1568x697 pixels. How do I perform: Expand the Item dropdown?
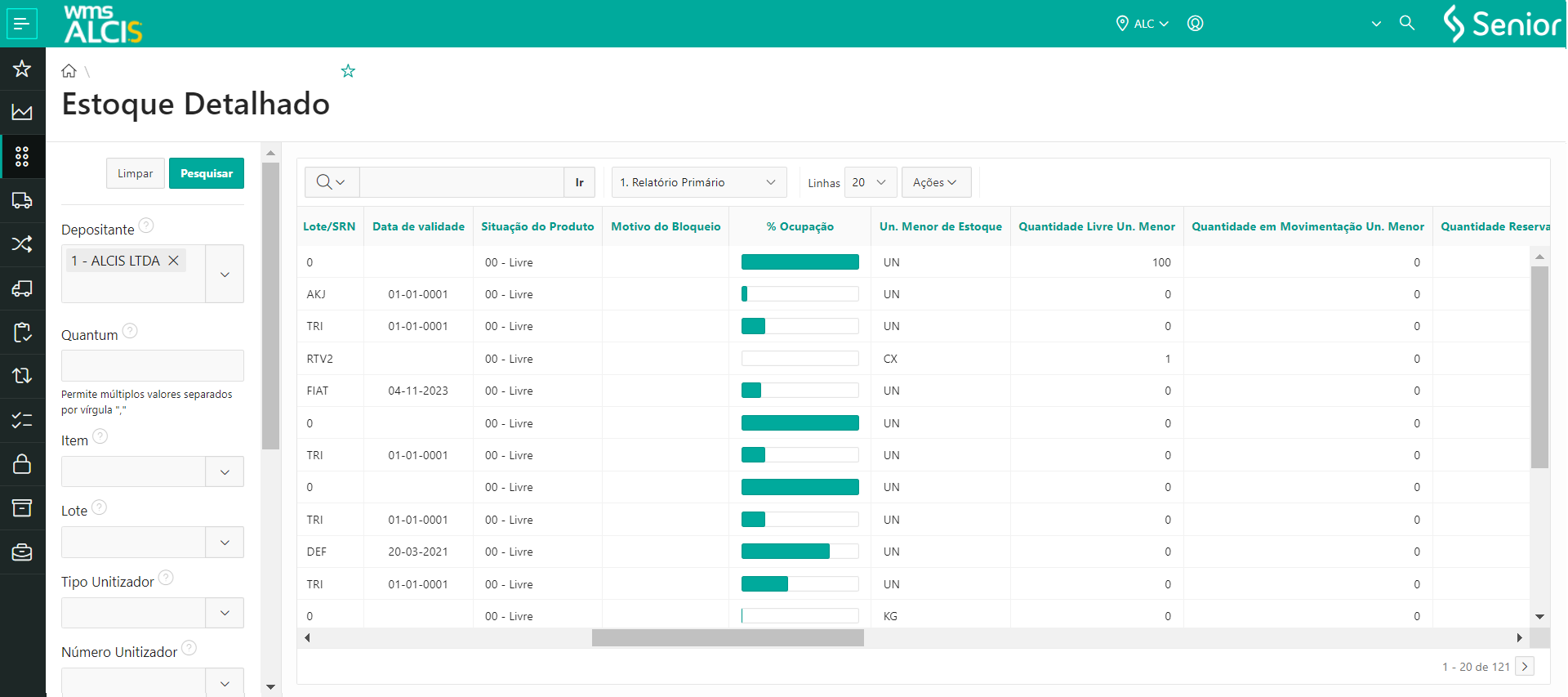coord(225,471)
